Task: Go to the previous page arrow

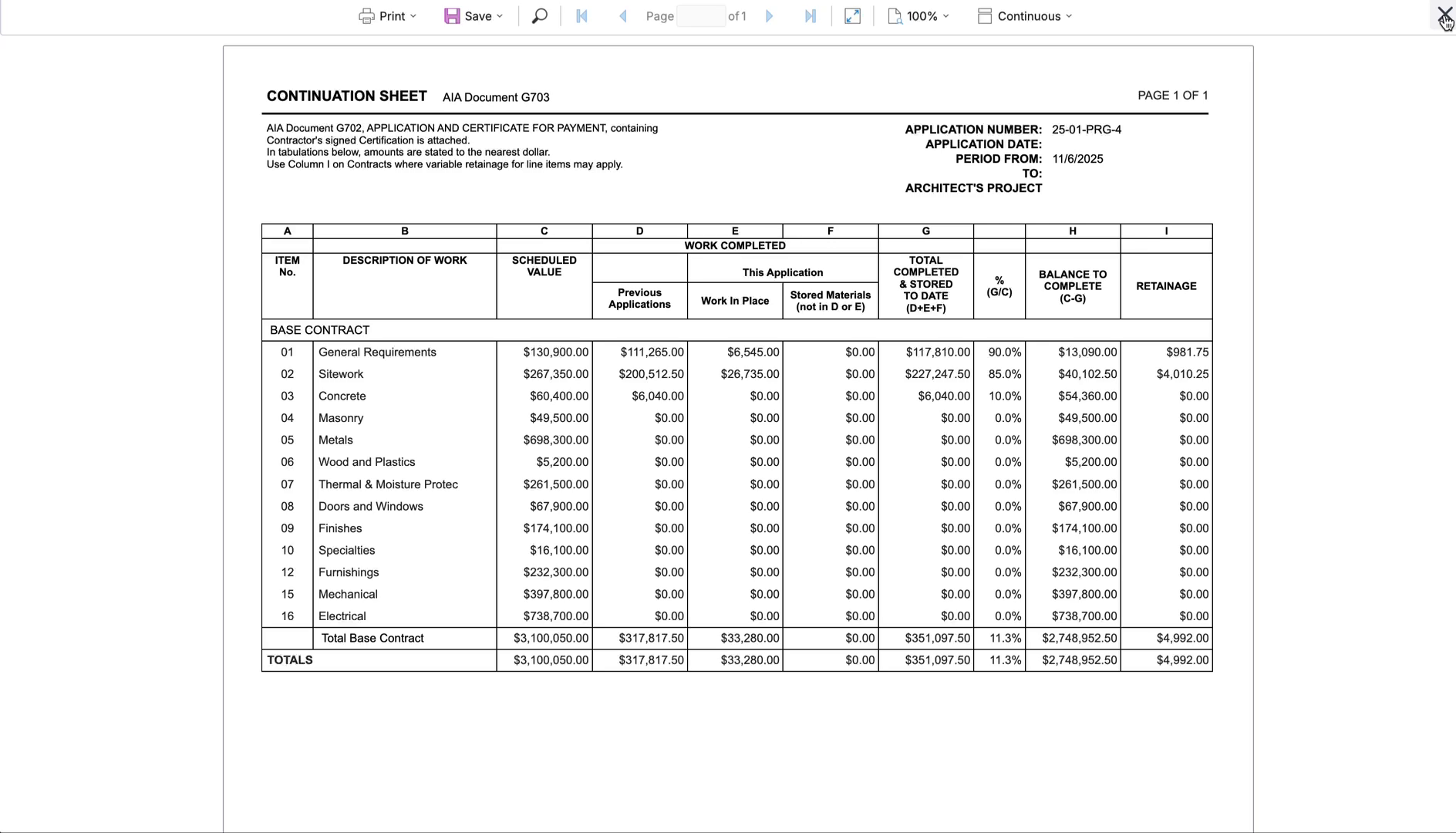Action: [x=622, y=16]
